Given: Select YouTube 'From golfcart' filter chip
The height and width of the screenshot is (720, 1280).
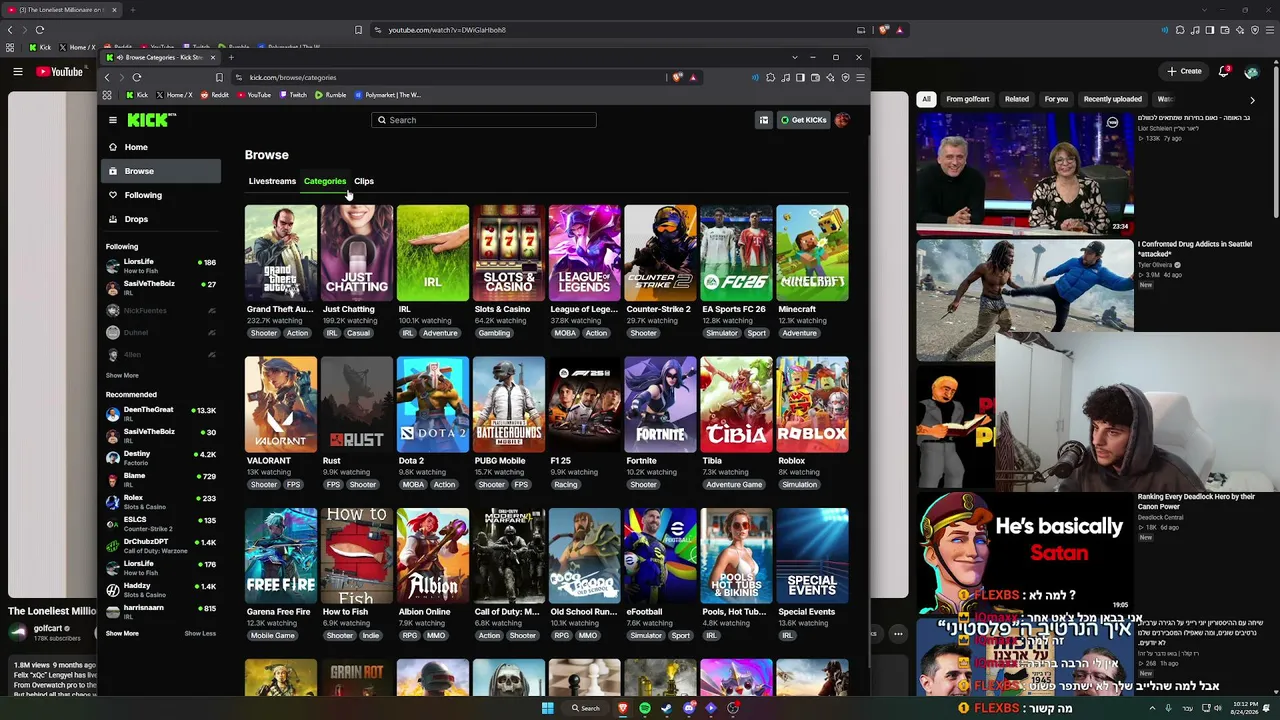Looking at the screenshot, I should coord(968,99).
